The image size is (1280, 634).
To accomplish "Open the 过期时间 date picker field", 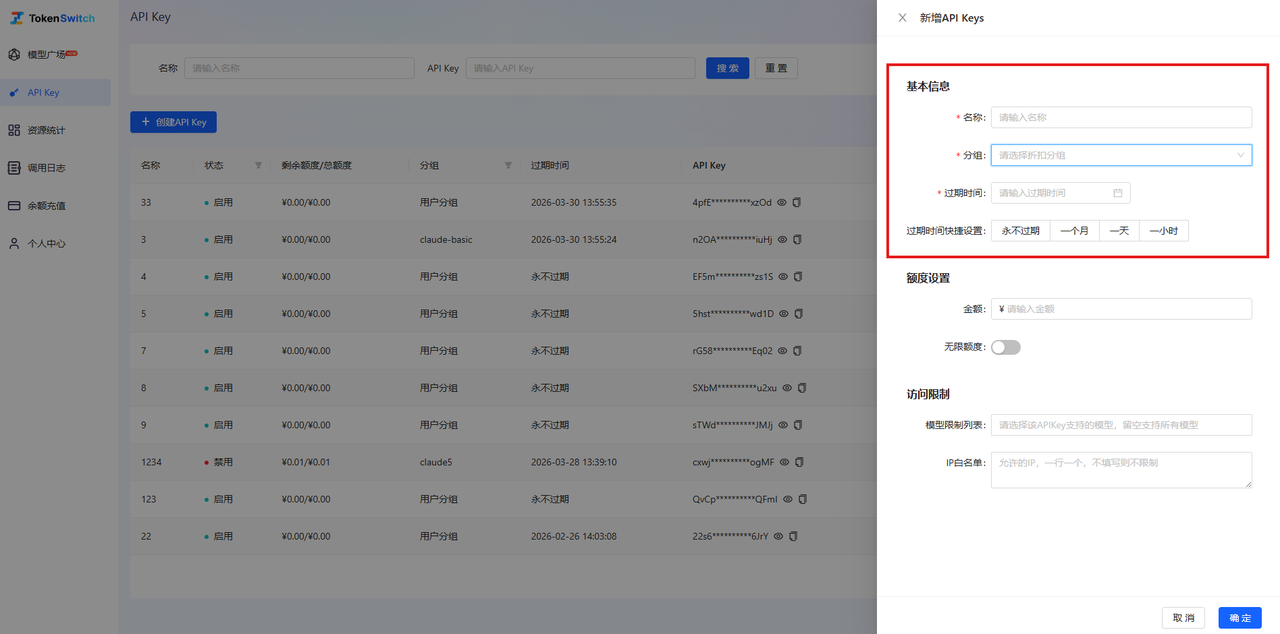I will tap(1060, 193).
